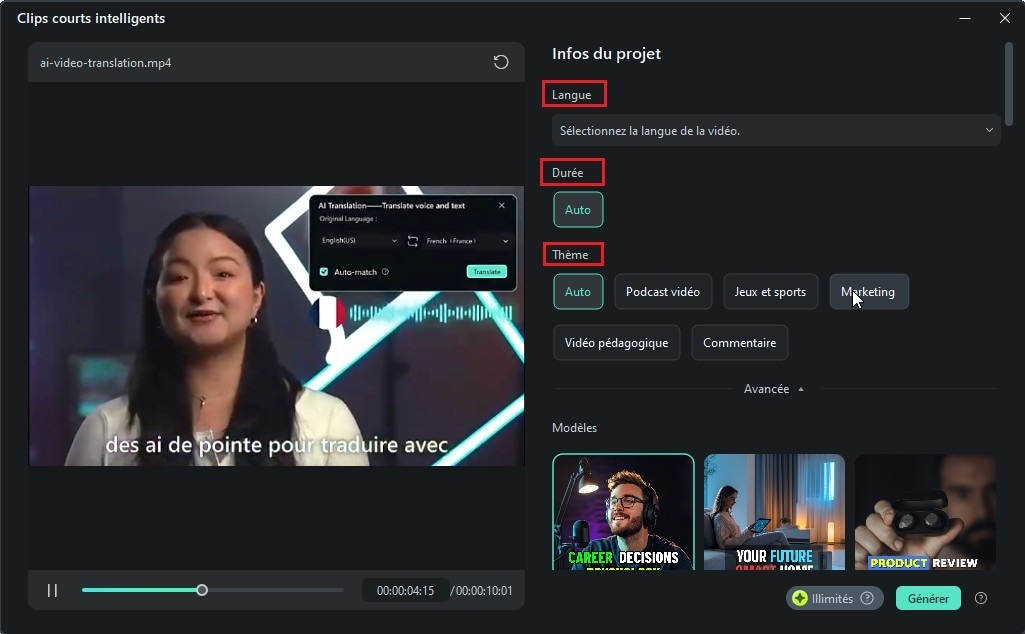Close the Clips courts intelligents window
1025x634 pixels.
point(1005,18)
